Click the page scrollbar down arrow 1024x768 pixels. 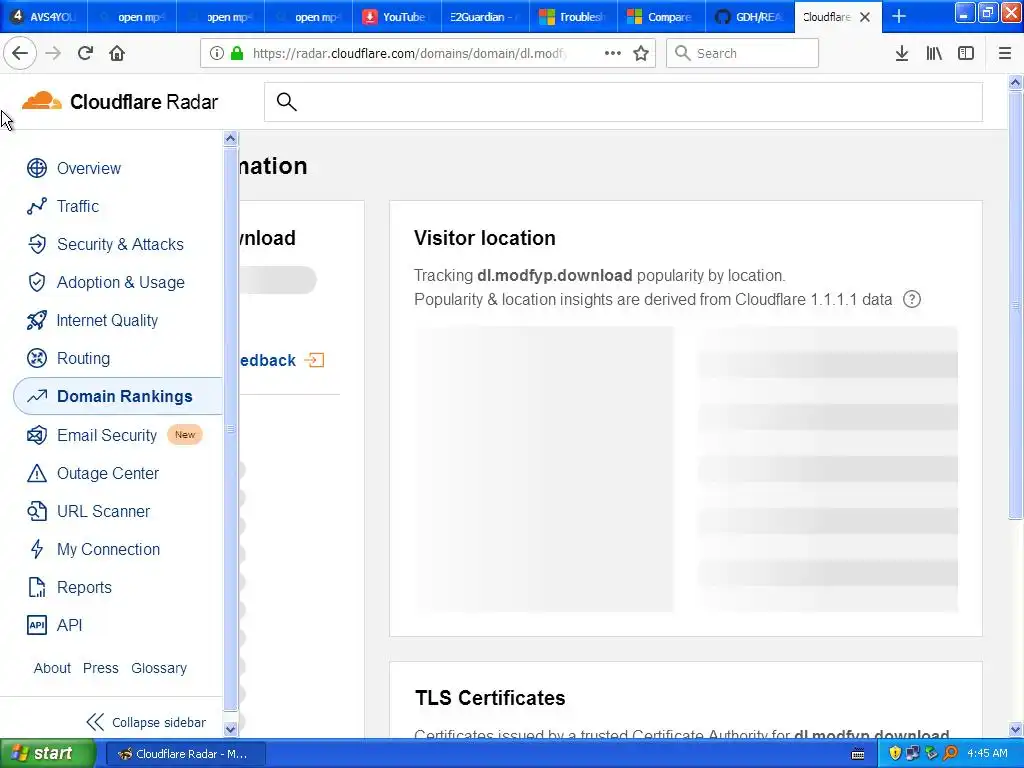coord(1015,729)
